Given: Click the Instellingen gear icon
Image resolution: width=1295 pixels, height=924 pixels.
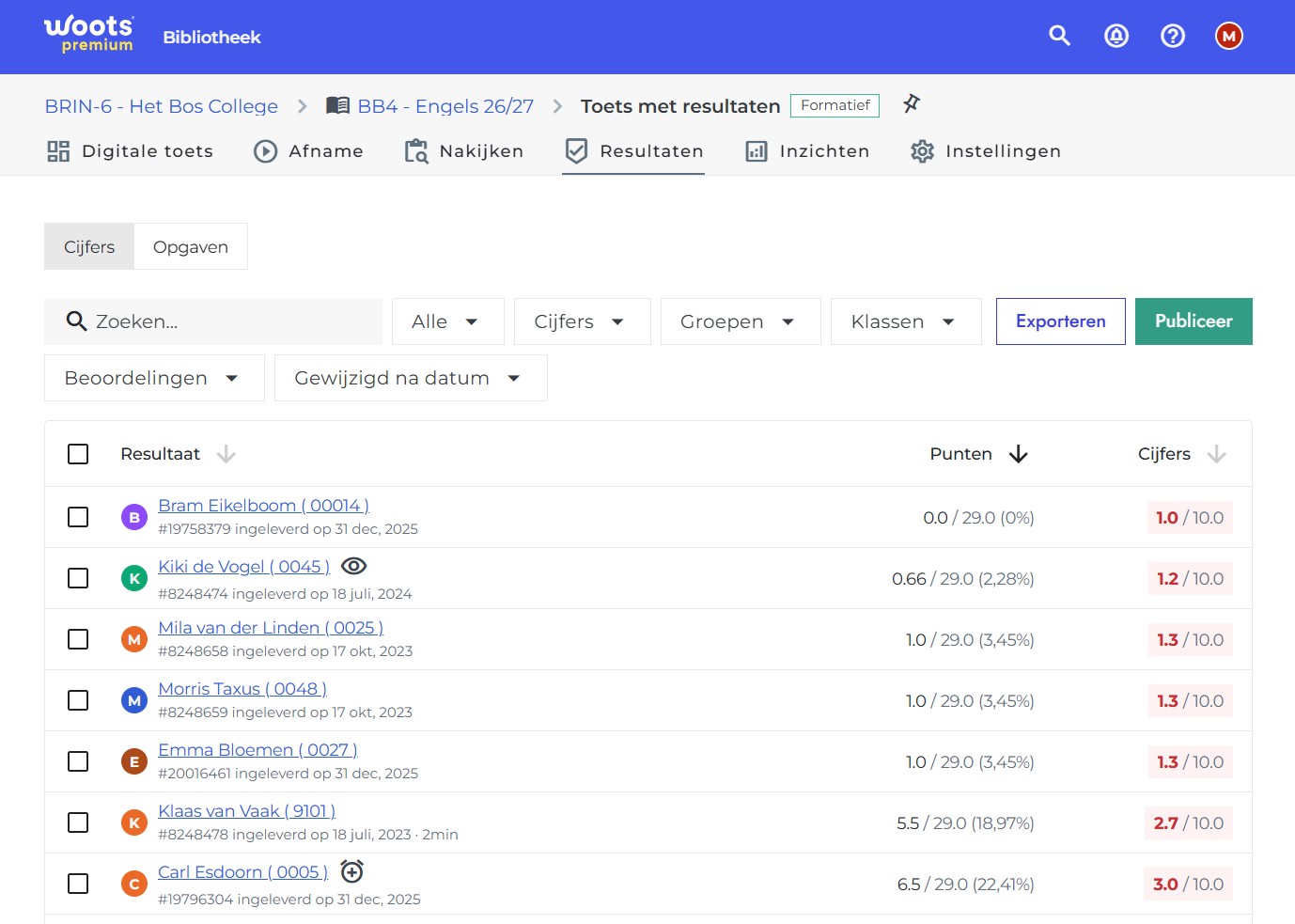Looking at the screenshot, I should click(x=922, y=151).
